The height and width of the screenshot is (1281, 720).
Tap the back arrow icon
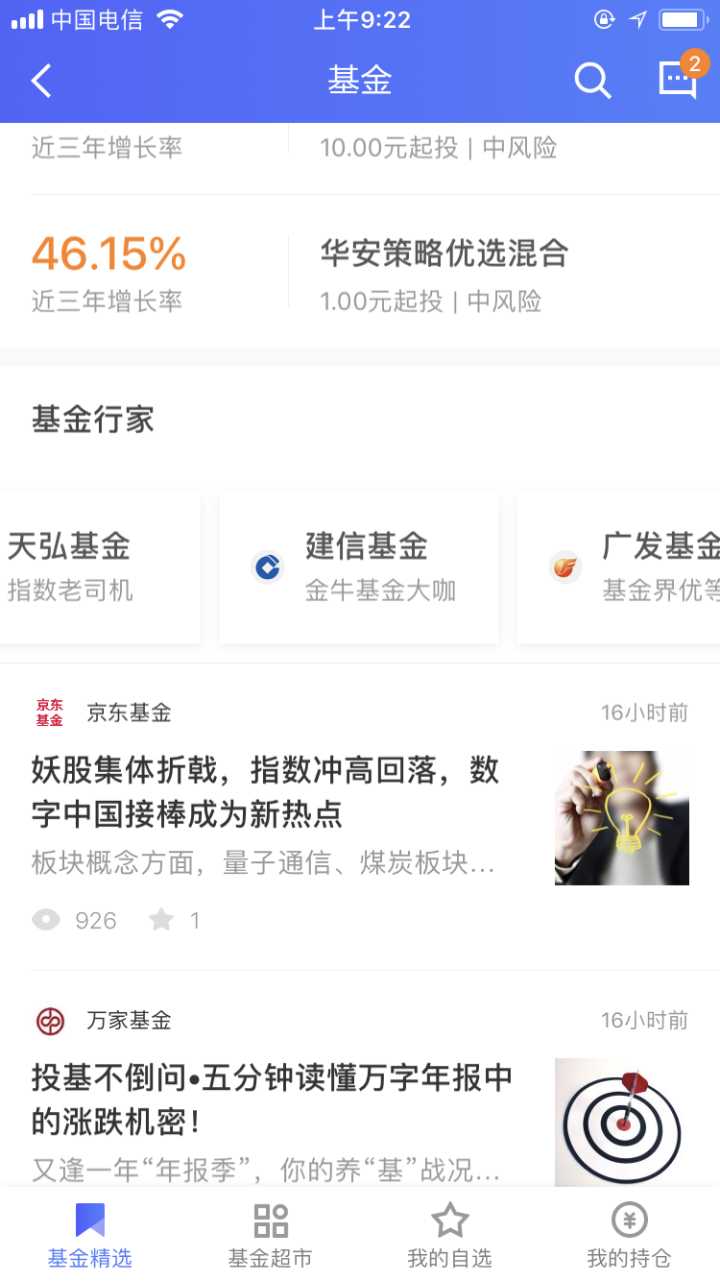point(41,81)
